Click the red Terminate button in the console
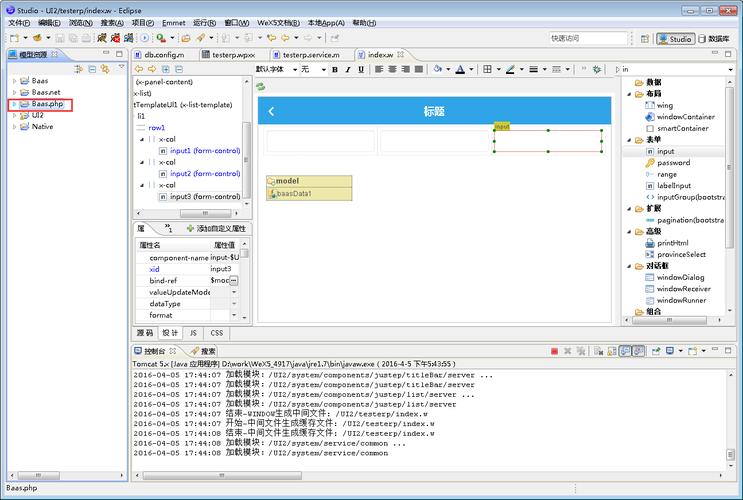Image resolution: width=743 pixels, height=500 pixels. pos(554,351)
